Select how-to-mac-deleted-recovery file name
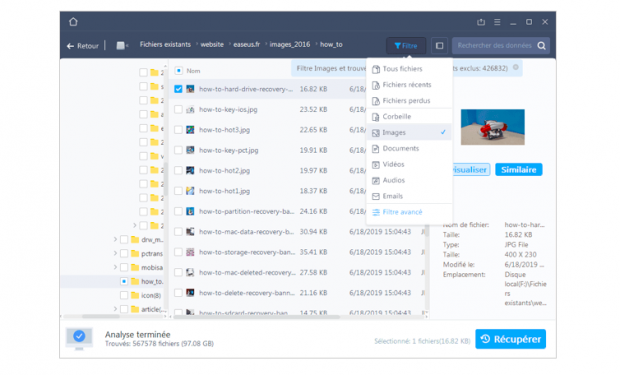620x375 pixels. (247, 273)
